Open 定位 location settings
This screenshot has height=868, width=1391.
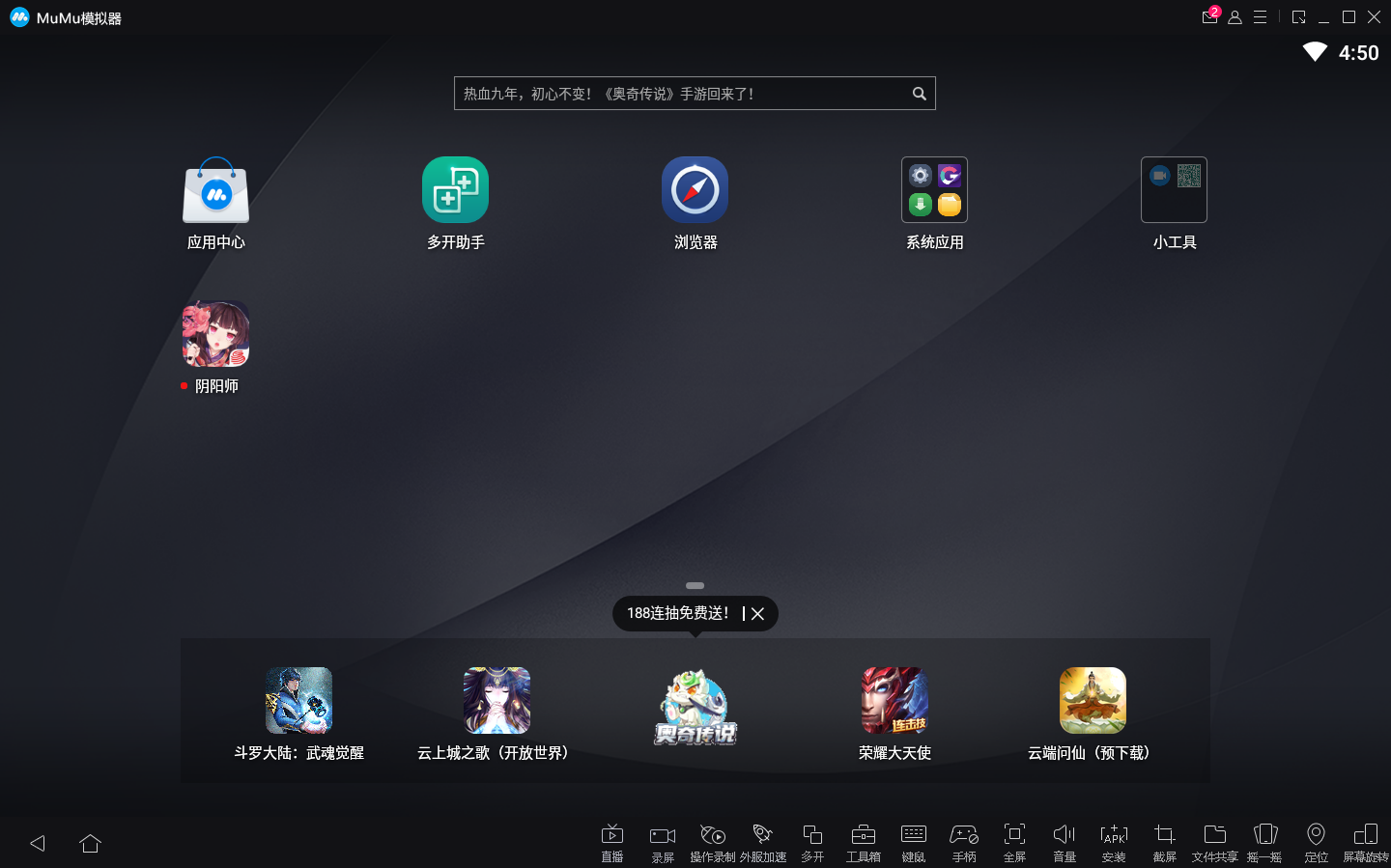click(1316, 843)
